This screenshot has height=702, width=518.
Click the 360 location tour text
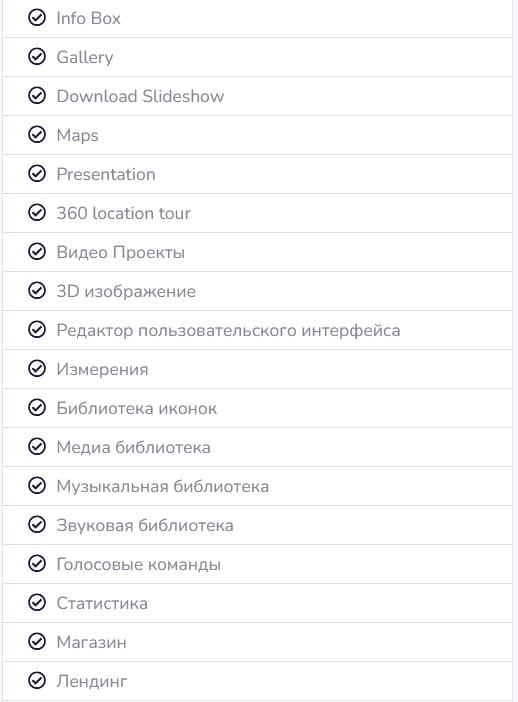124,213
